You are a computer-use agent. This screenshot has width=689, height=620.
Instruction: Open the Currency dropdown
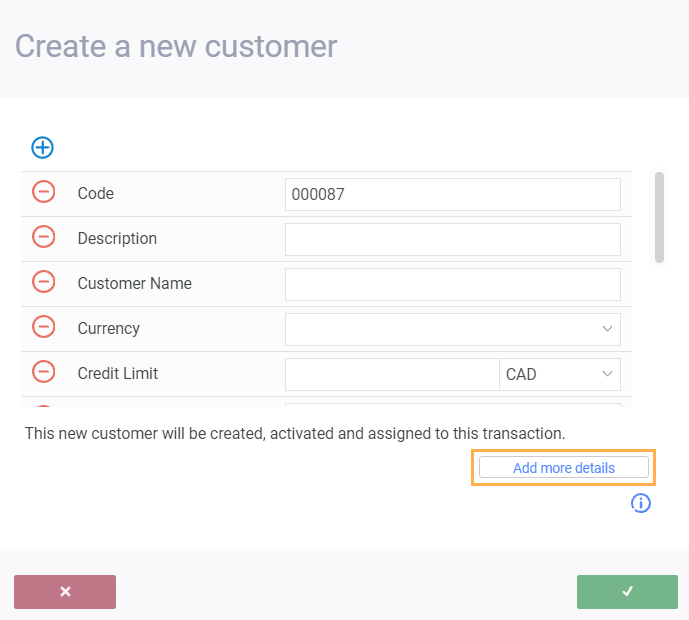[452, 329]
